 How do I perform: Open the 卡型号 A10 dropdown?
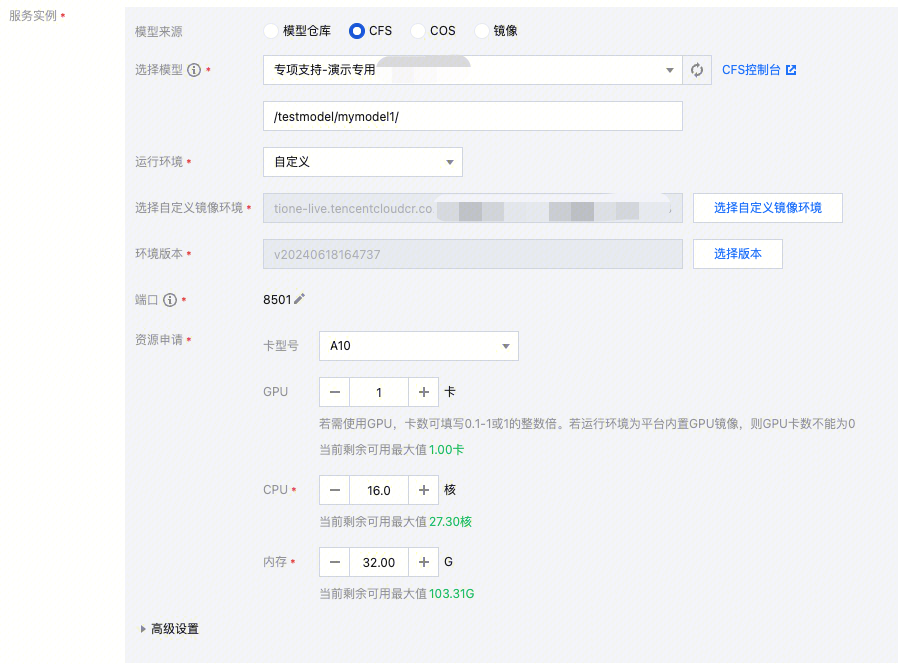419,346
